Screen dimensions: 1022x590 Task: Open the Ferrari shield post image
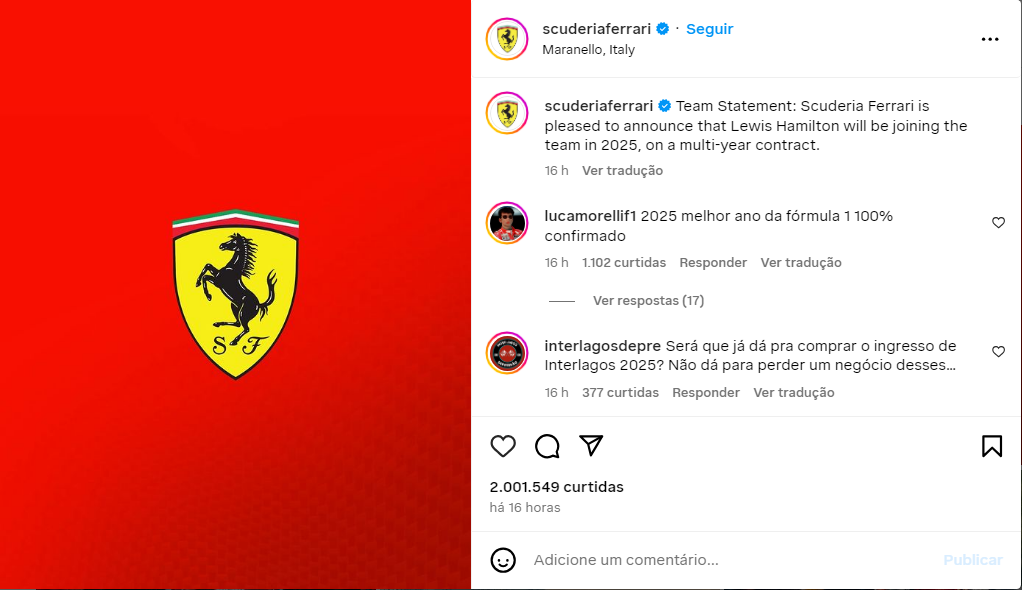235,295
